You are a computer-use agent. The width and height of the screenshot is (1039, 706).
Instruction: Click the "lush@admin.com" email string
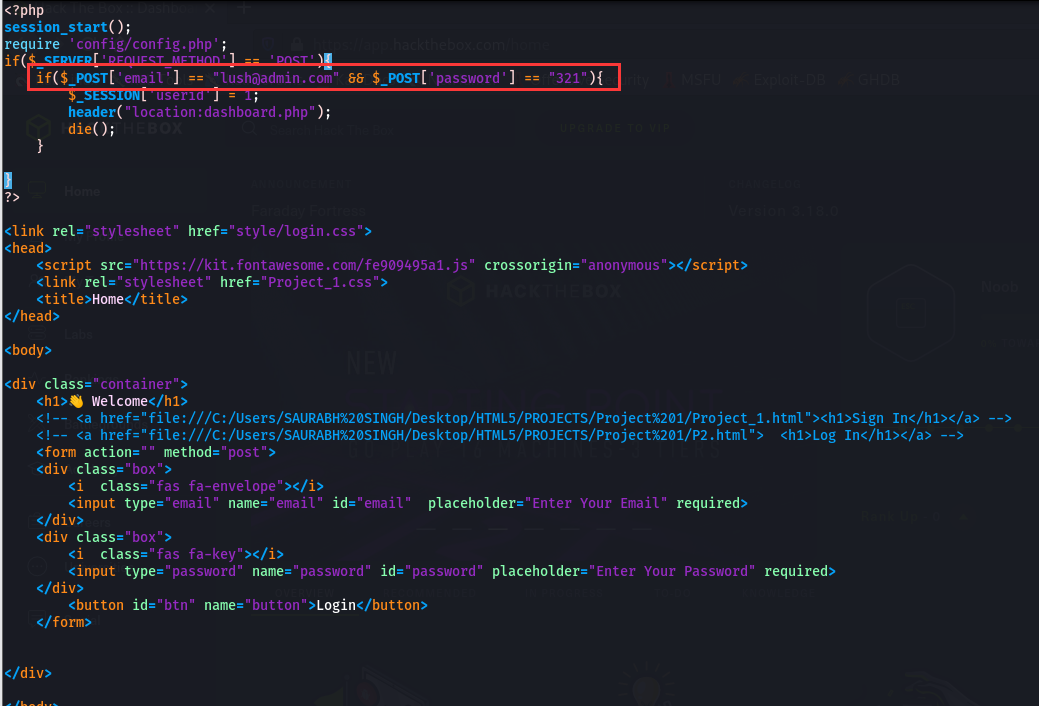tap(271, 78)
